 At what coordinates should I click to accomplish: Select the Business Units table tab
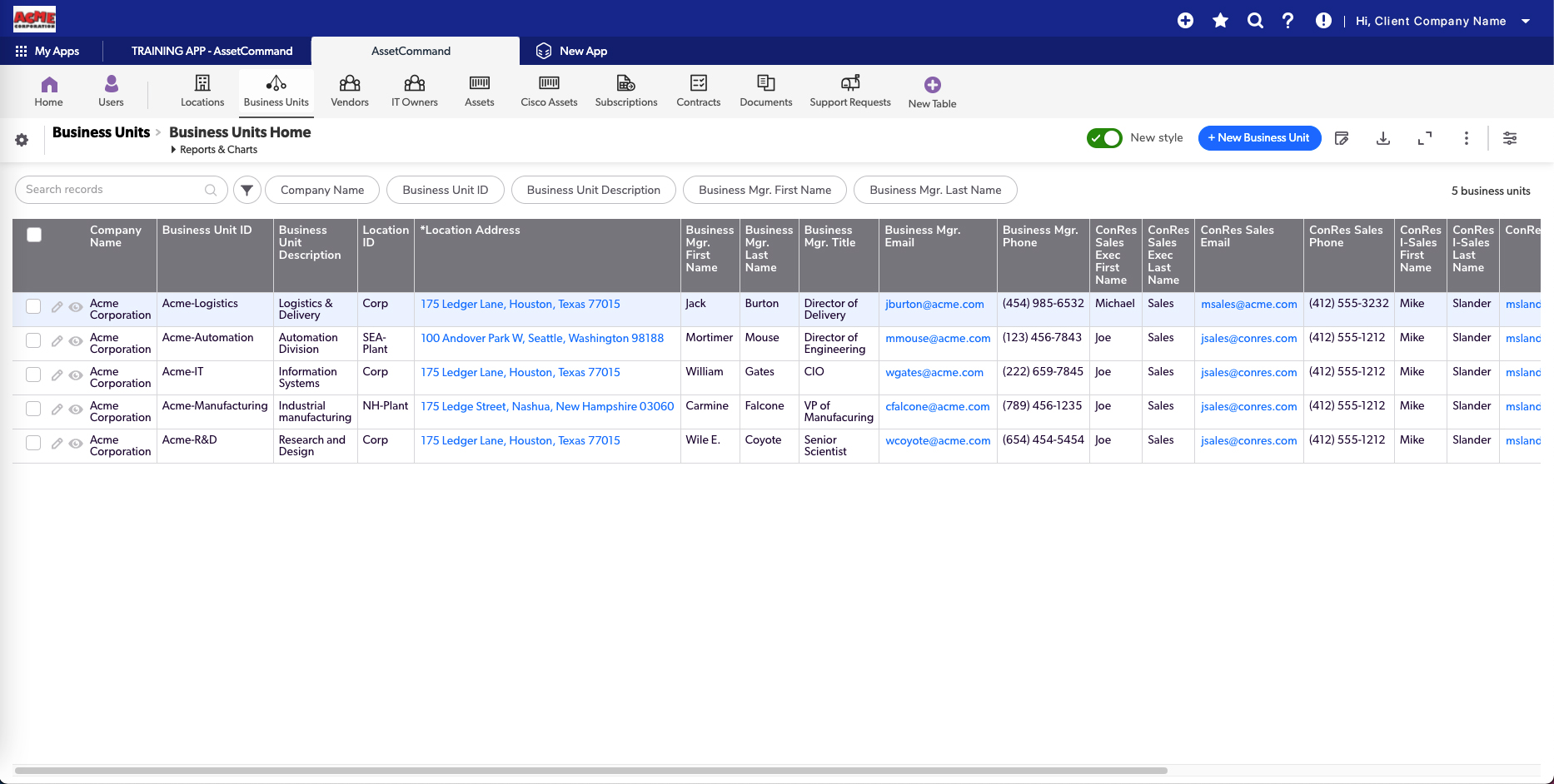point(276,91)
